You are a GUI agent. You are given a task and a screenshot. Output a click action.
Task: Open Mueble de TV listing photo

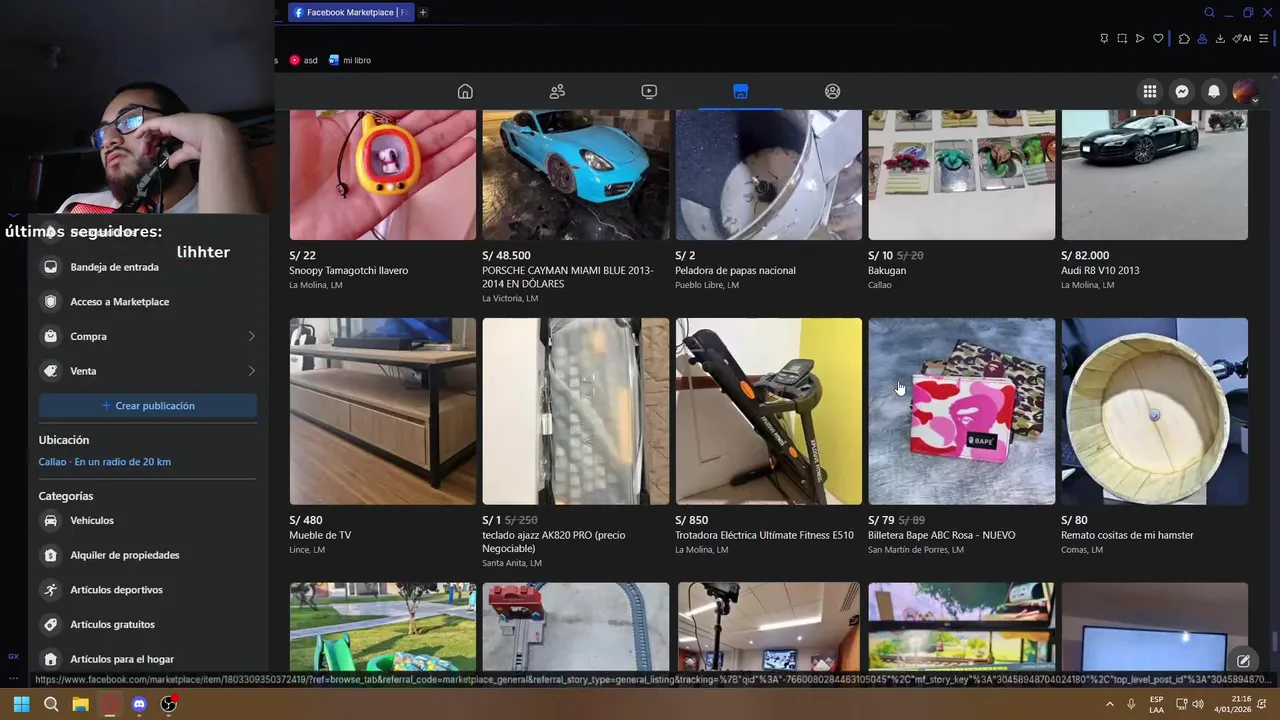(x=383, y=411)
